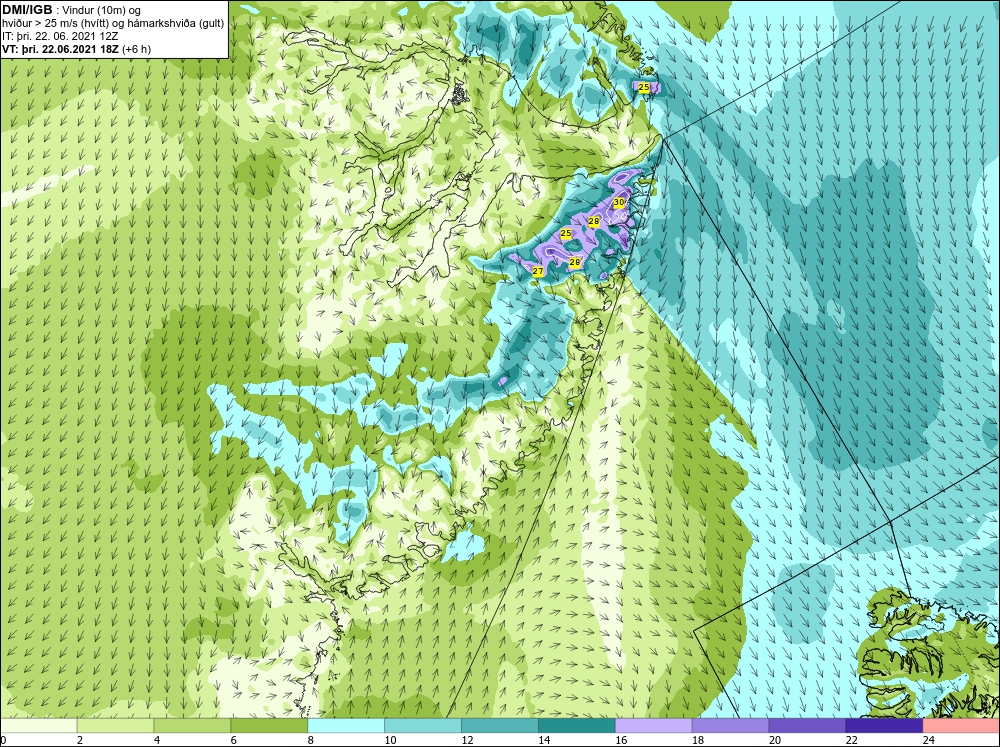Click the DMI/IGB title text

point(27,10)
